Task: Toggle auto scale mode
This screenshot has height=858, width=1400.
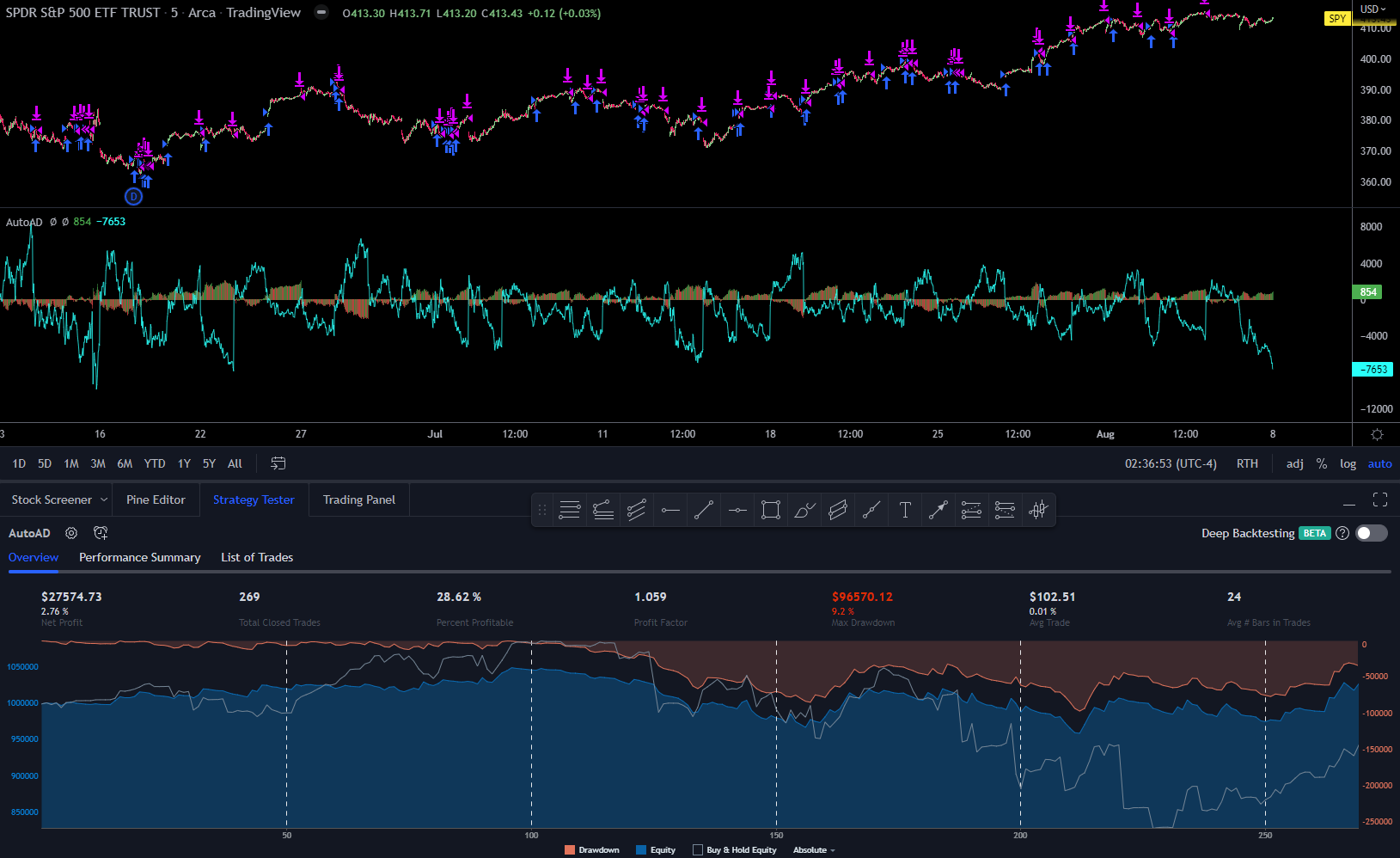Action: click(1379, 463)
